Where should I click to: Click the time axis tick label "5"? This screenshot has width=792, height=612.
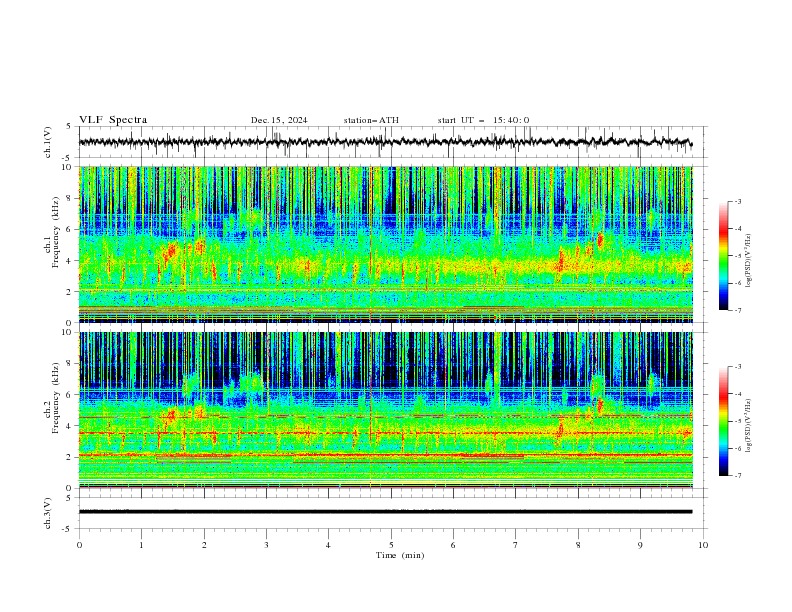tap(391, 545)
